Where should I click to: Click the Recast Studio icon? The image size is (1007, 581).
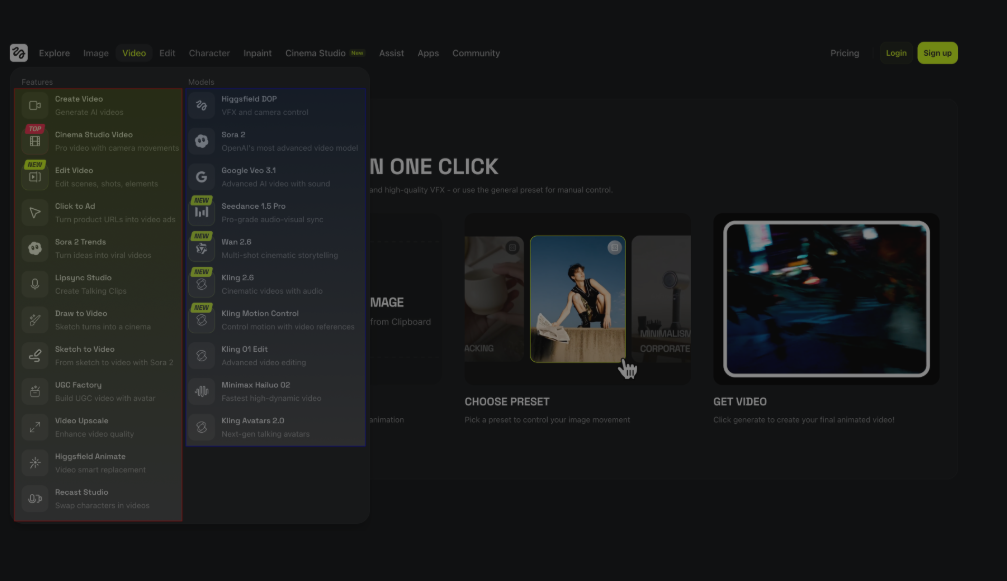click(x=35, y=498)
